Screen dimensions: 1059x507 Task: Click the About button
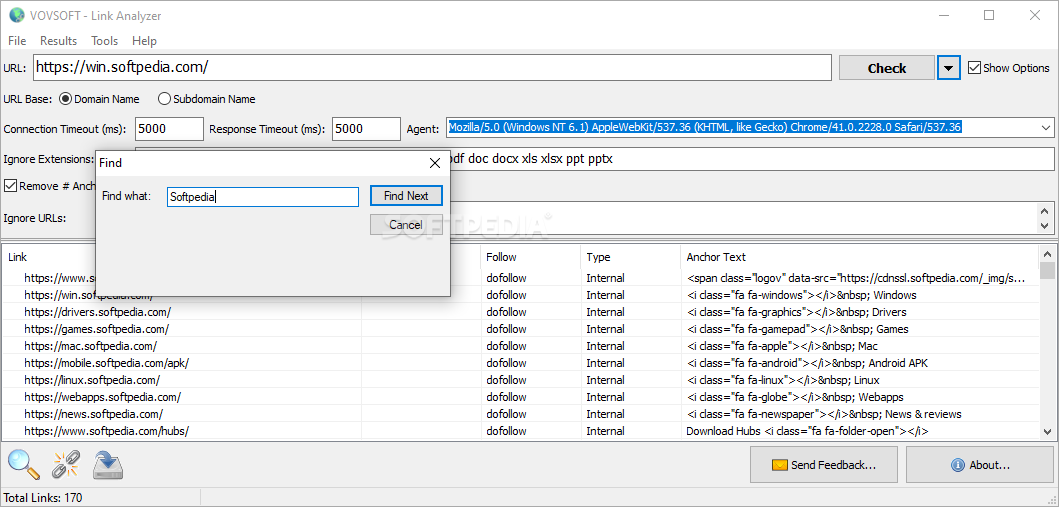(979, 465)
